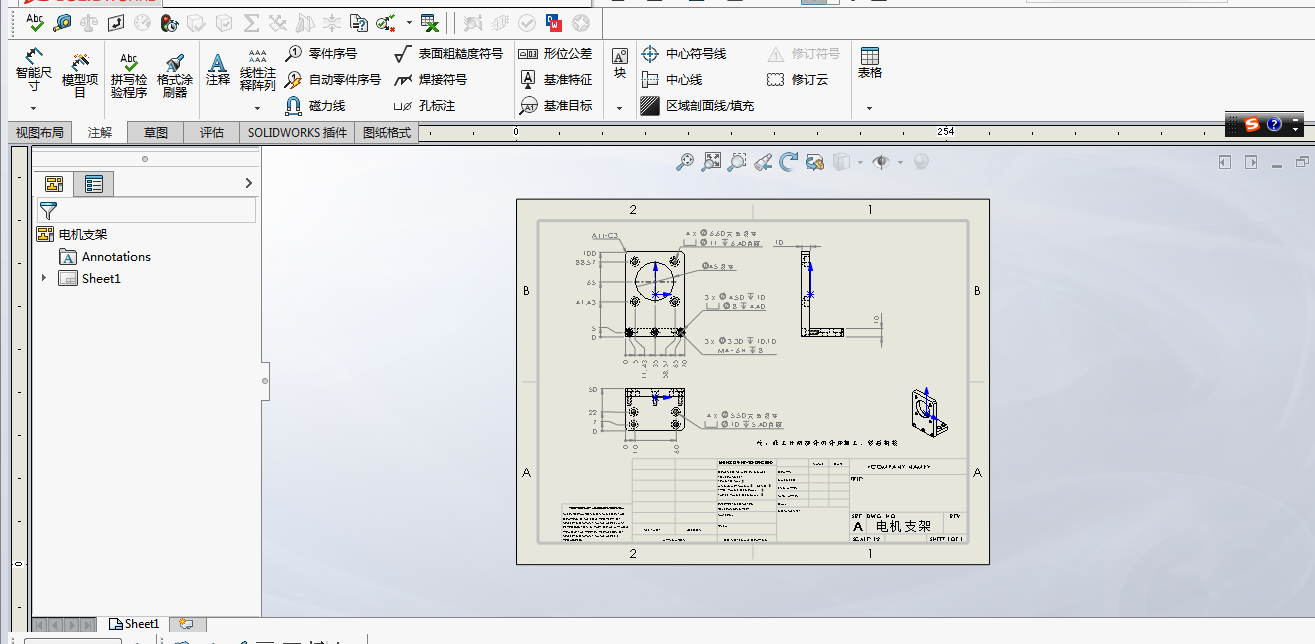Insert a 修订云 revision cloud

pyautogui.click(x=798, y=79)
